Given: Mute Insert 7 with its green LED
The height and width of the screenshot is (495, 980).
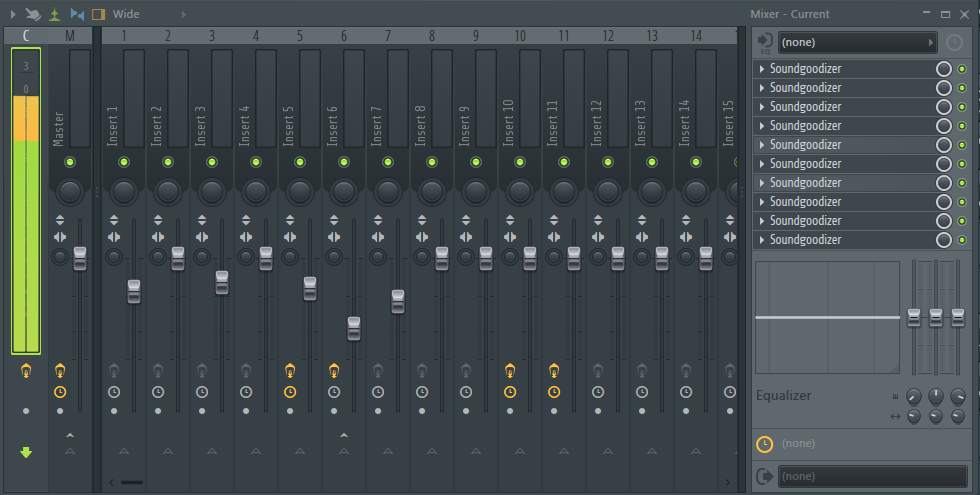Looking at the screenshot, I should tap(388, 162).
